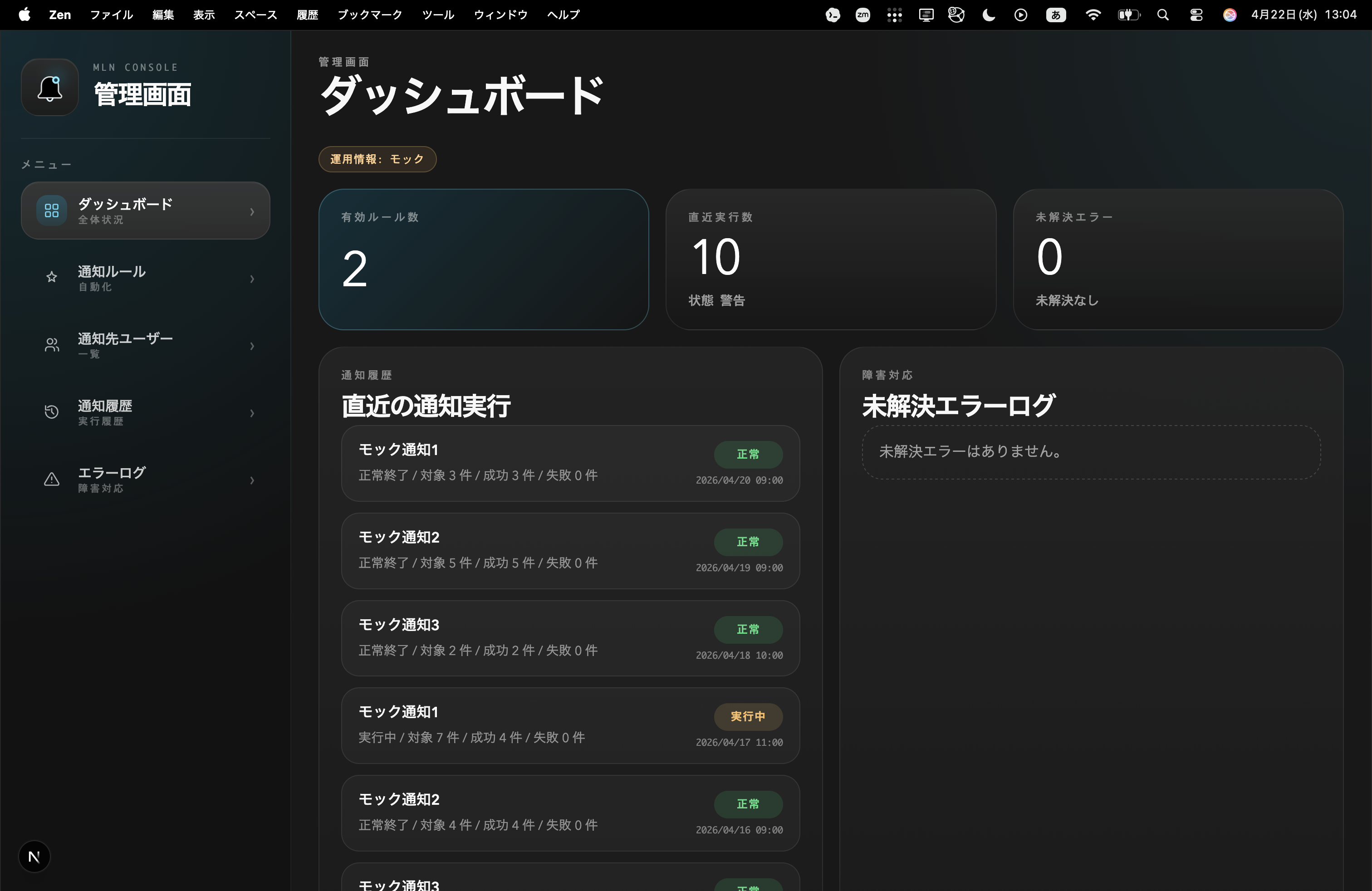Image resolution: width=1372 pixels, height=891 pixels.
Task: Click the screen mirroring icon in menu bar
Action: (x=926, y=15)
